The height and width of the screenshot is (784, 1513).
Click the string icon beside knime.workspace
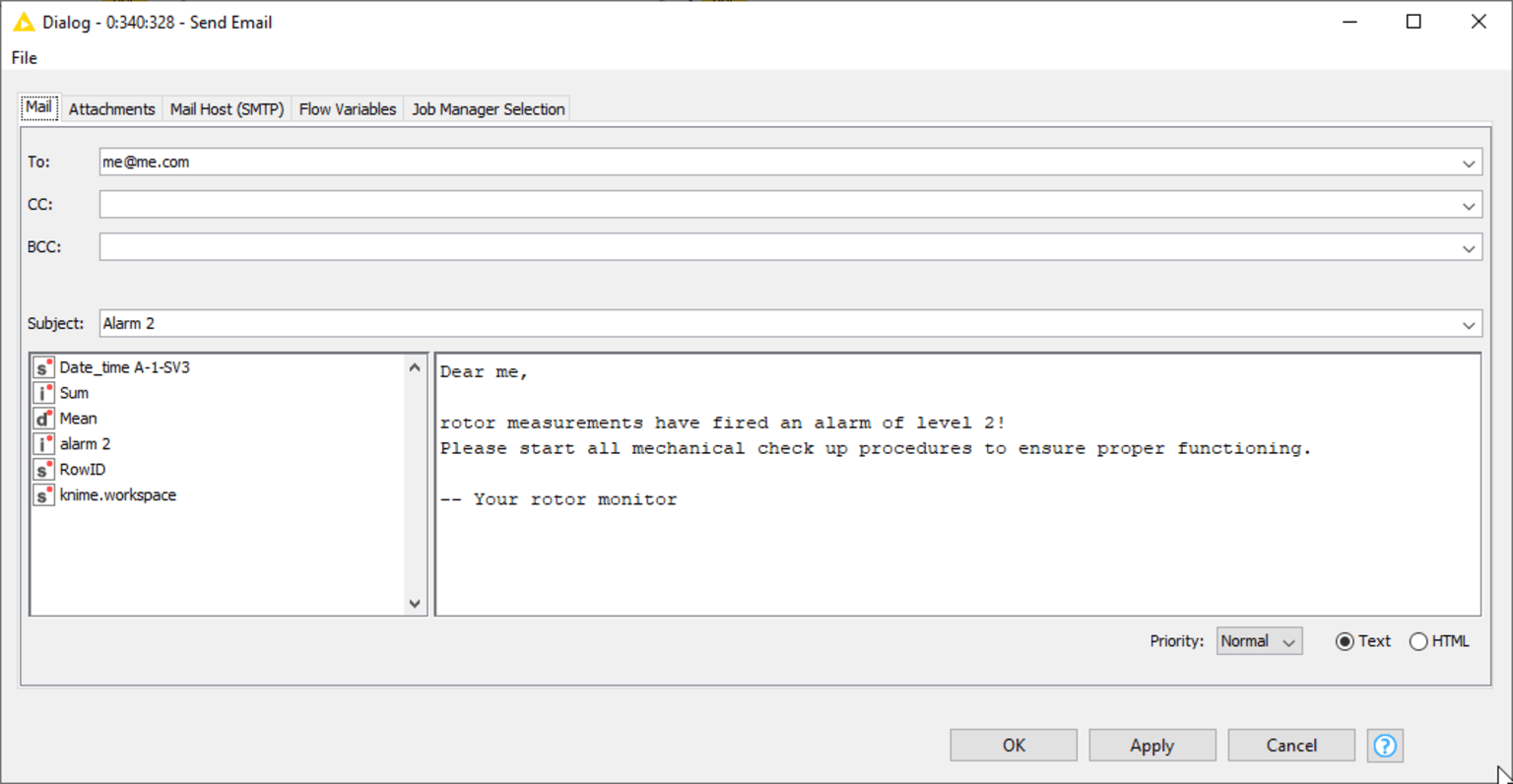point(43,496)
